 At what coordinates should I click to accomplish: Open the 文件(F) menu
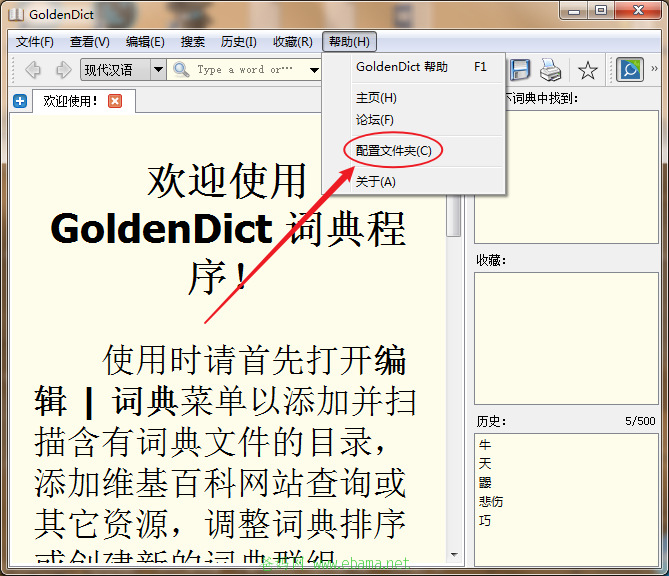[x=35, y=42]
